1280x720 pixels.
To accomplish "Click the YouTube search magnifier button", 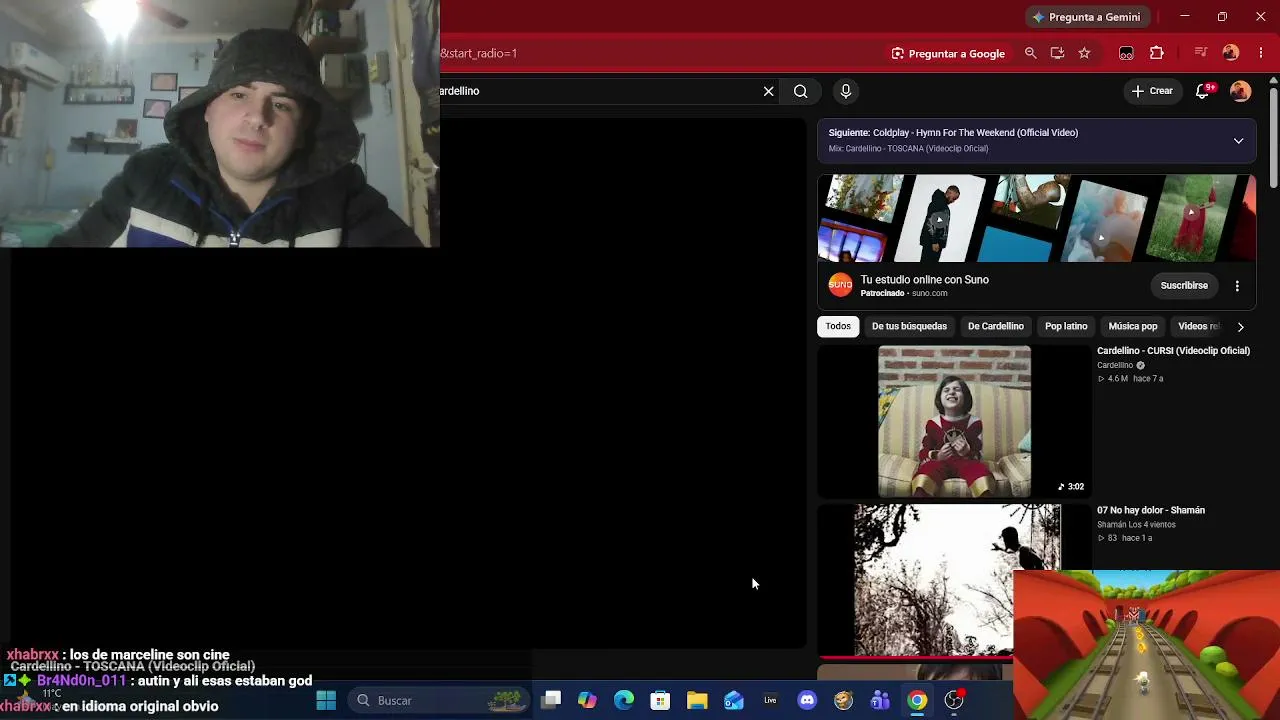I will click(x=800, y=91).
